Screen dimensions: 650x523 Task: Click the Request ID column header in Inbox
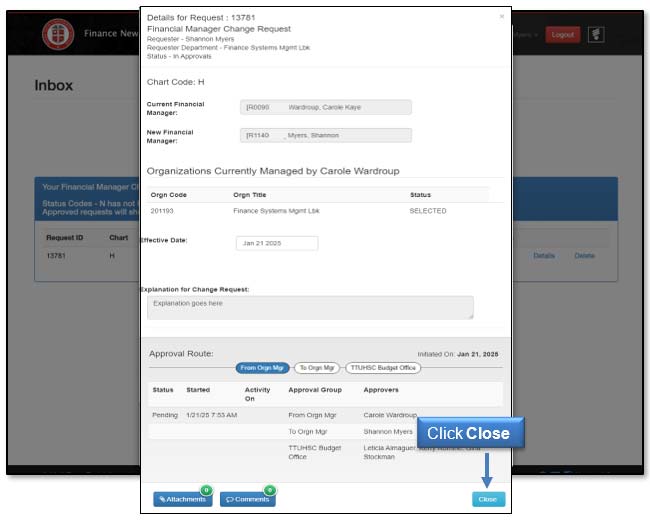pyautogui.click(x=65, y=238)
